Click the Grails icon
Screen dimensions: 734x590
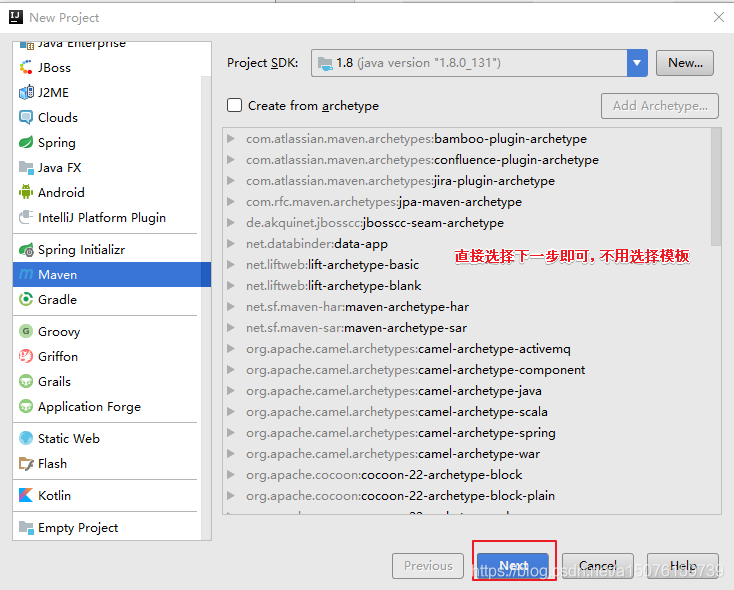click(26, 381)
